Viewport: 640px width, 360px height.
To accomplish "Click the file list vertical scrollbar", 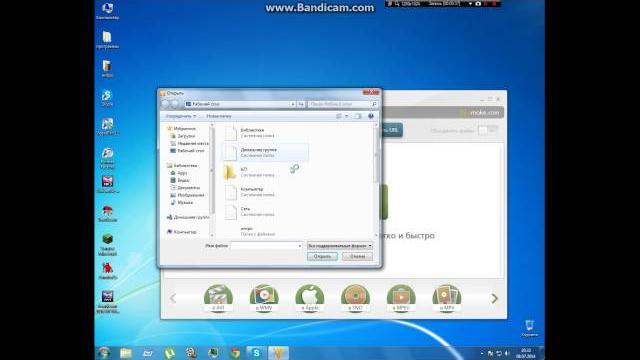I will (376, 180).
